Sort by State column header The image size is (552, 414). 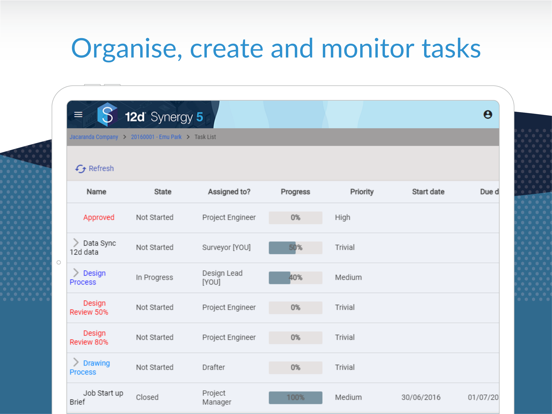[x=163, y=192]
